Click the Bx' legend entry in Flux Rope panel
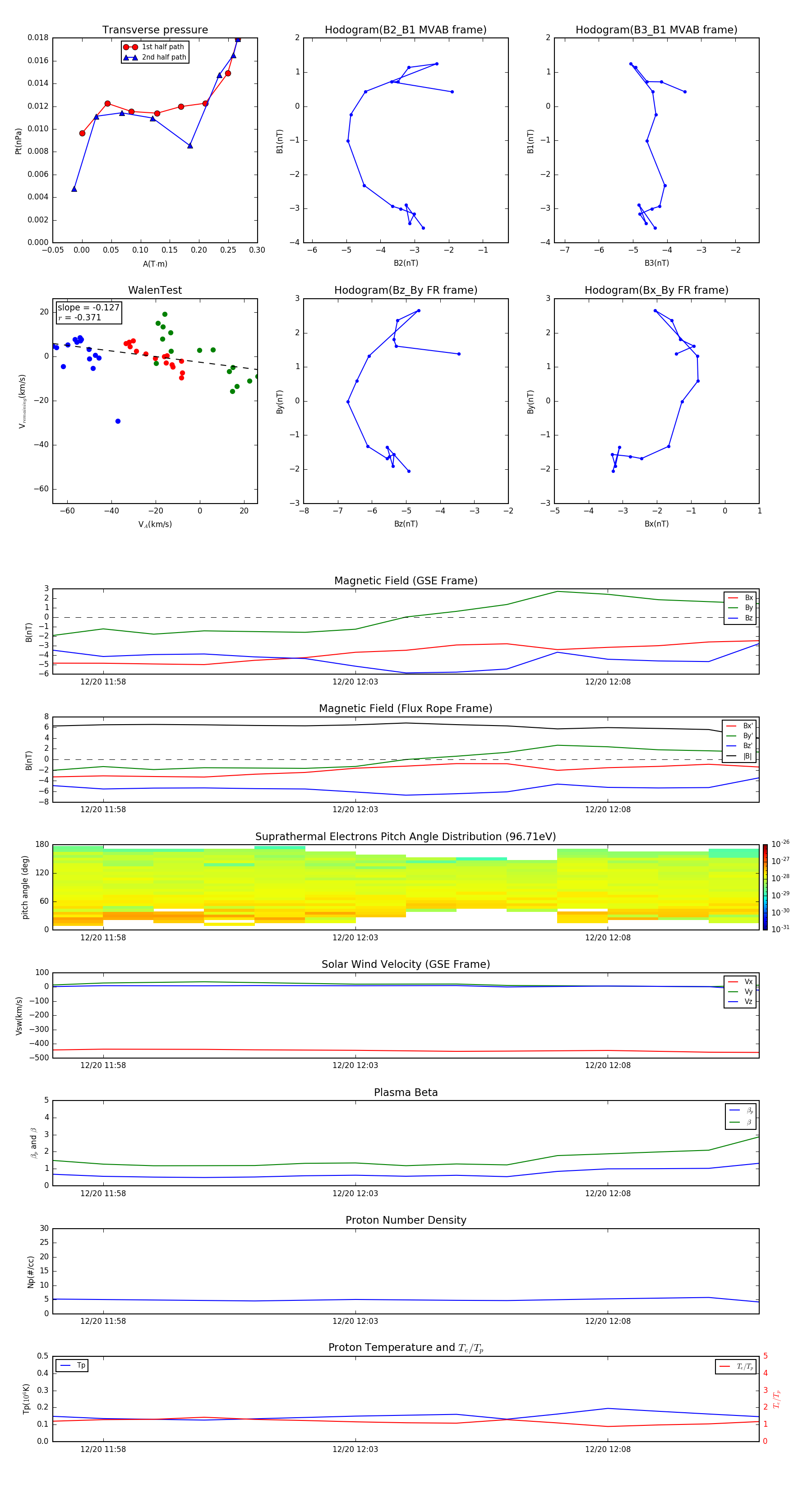Screen dimensions: 812x1489 [740, 726]
